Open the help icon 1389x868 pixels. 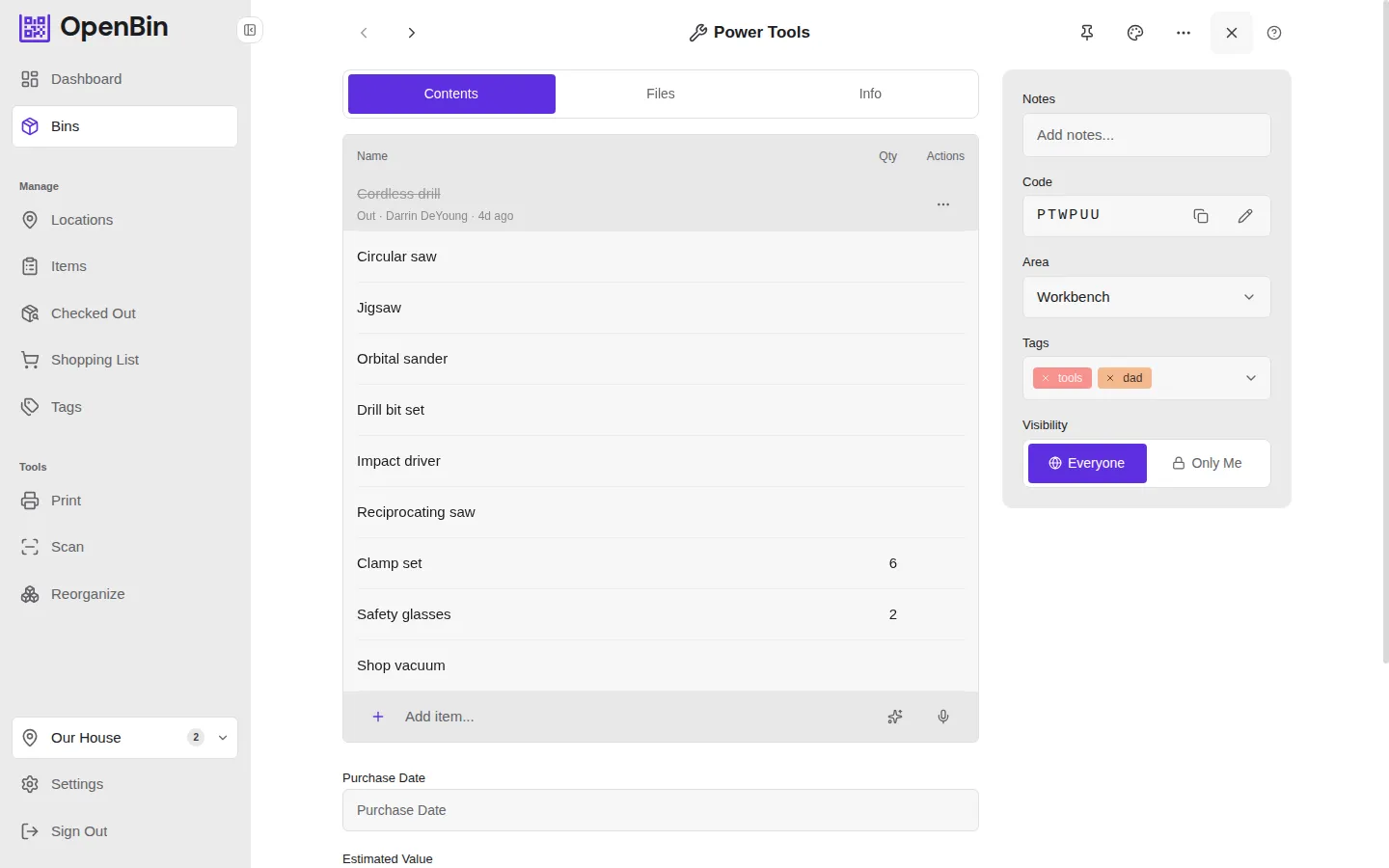(x=1274, y=33)
